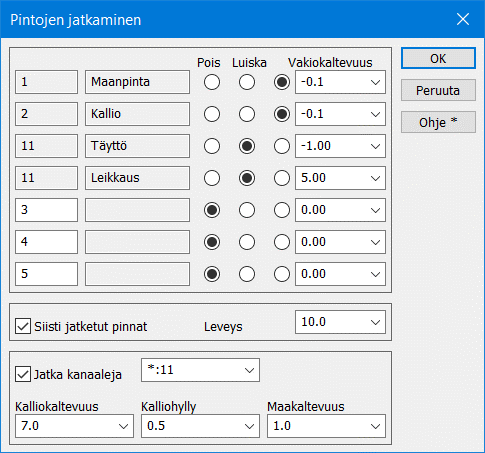Open help with Ohje * button
The height and width of the screenshot is (453, 485).
pyautogui.click(x=438, y=122)
